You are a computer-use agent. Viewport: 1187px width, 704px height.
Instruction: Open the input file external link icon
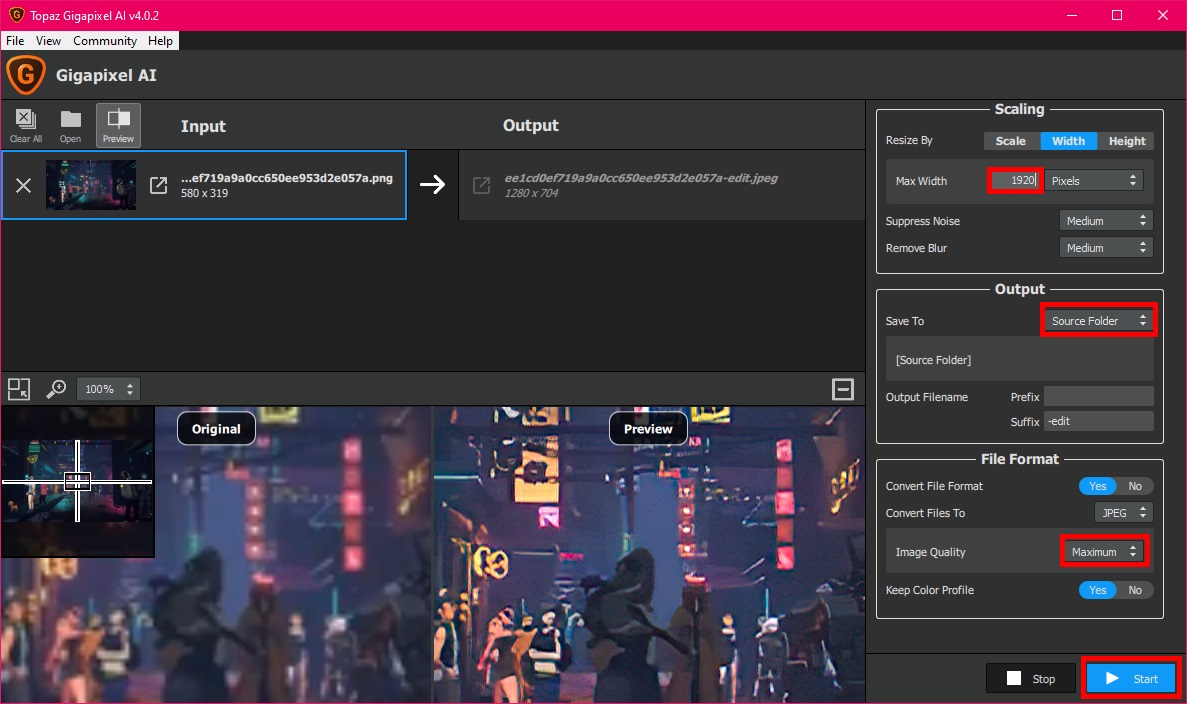158,185
